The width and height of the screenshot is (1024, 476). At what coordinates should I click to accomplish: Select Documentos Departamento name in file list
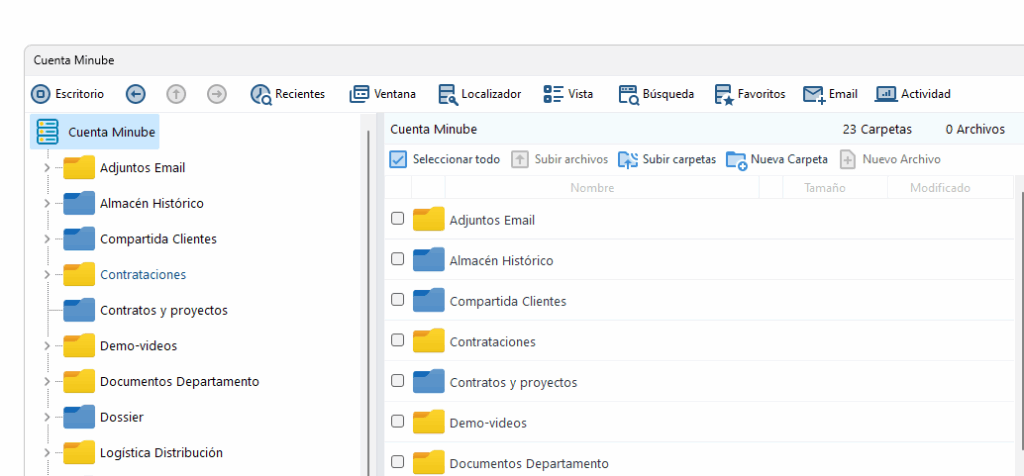pos(529,464)
